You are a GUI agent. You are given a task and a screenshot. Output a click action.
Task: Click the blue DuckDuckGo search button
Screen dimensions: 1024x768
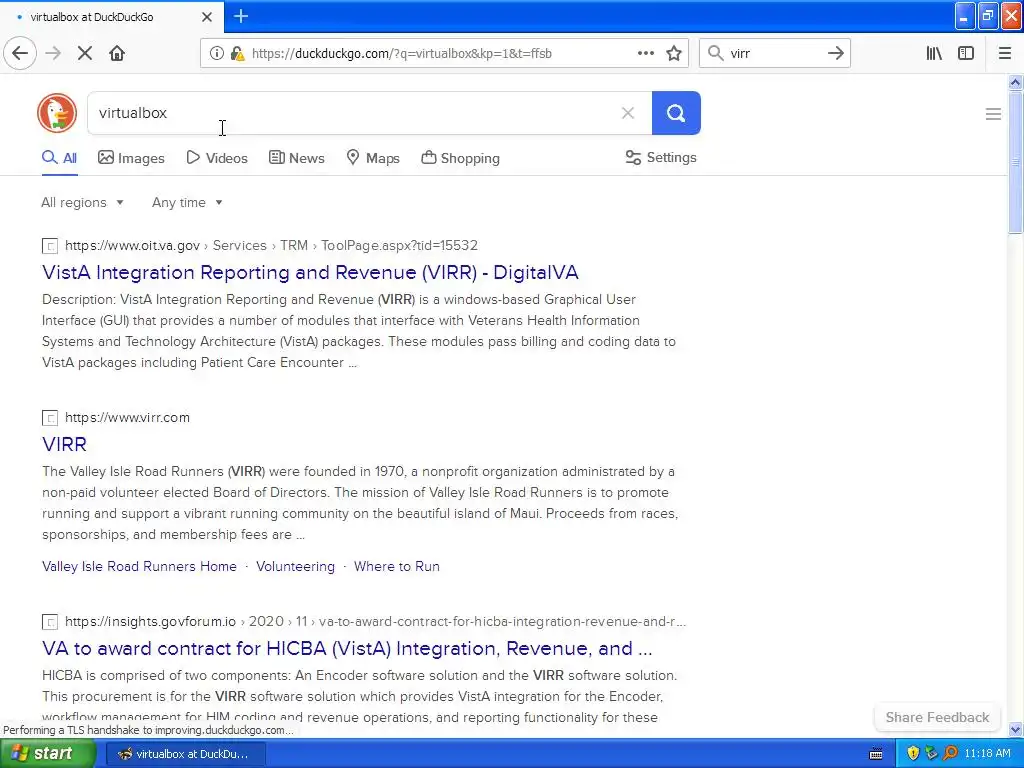coord(676,113)
